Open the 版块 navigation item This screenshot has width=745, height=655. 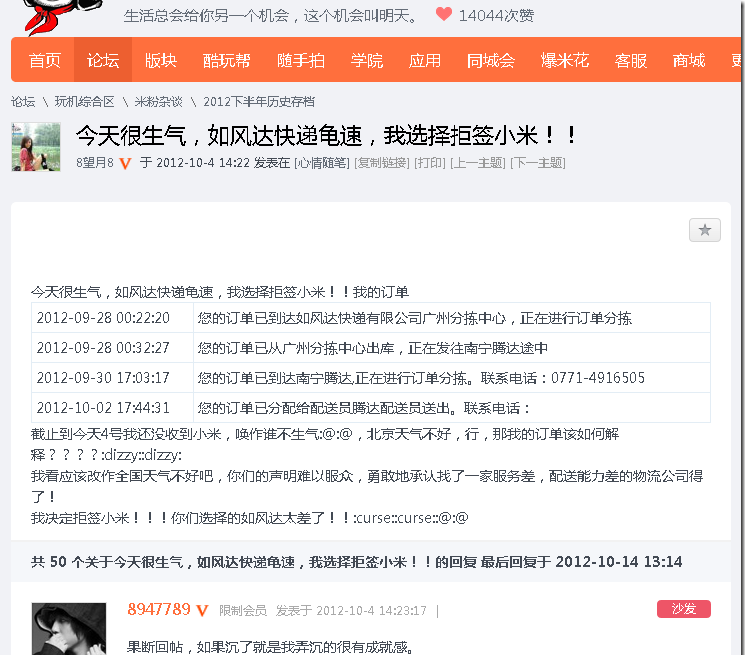pos(161,60)
